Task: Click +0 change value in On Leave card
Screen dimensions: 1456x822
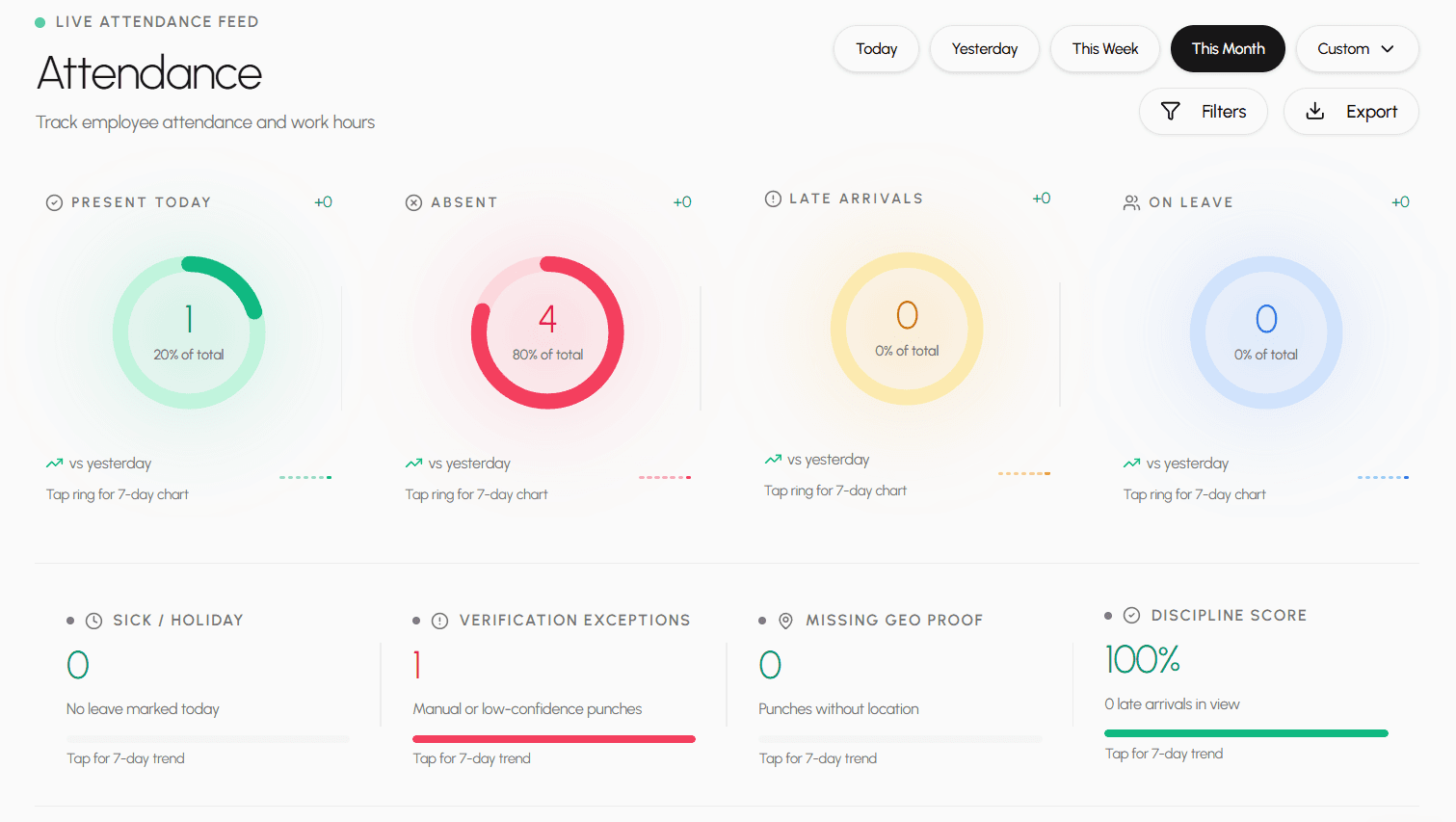Action: coord(1400,202)
